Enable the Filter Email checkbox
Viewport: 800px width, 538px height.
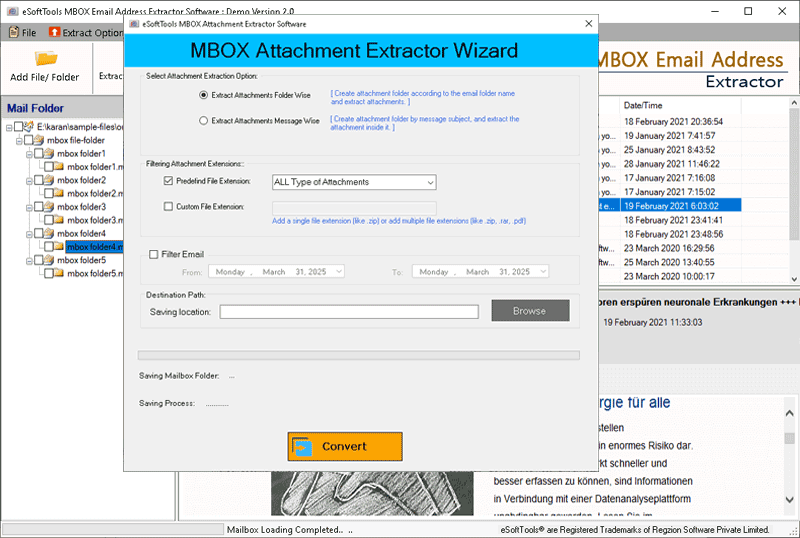154,254
